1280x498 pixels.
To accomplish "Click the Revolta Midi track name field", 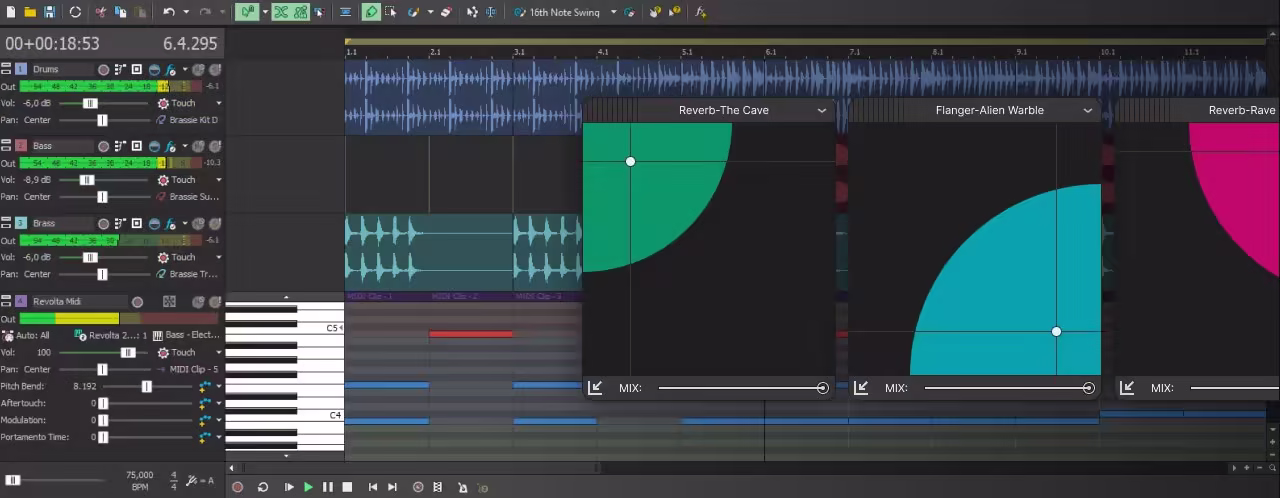I will click(x=80, y=302).
